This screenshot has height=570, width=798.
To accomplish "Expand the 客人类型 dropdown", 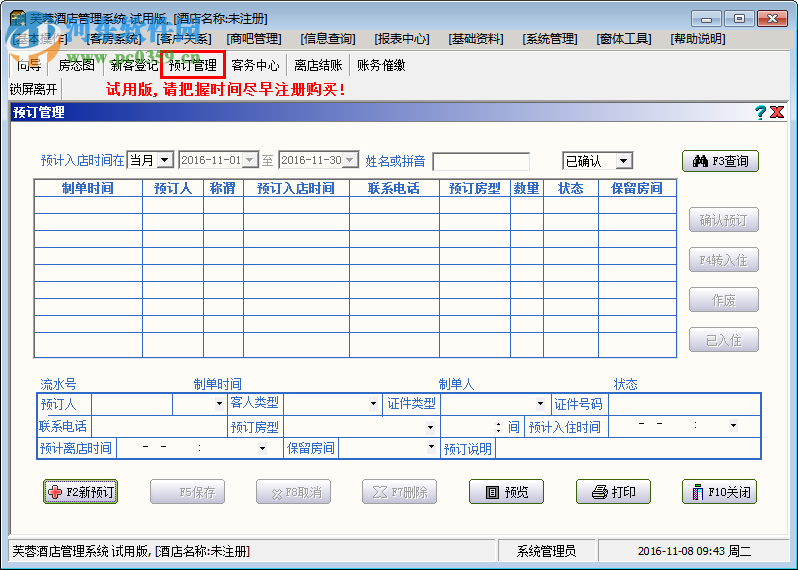I will (374, 404).
